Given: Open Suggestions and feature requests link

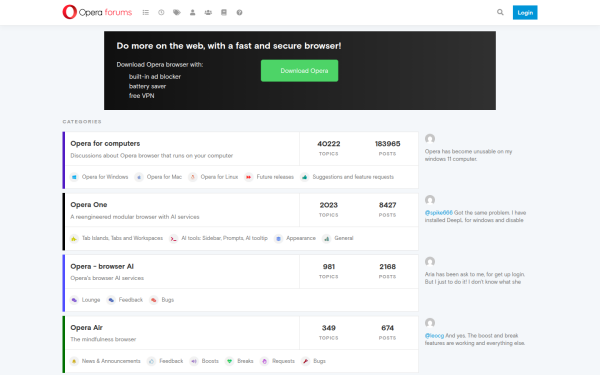Looking at the screenshot, I should 353,177.
